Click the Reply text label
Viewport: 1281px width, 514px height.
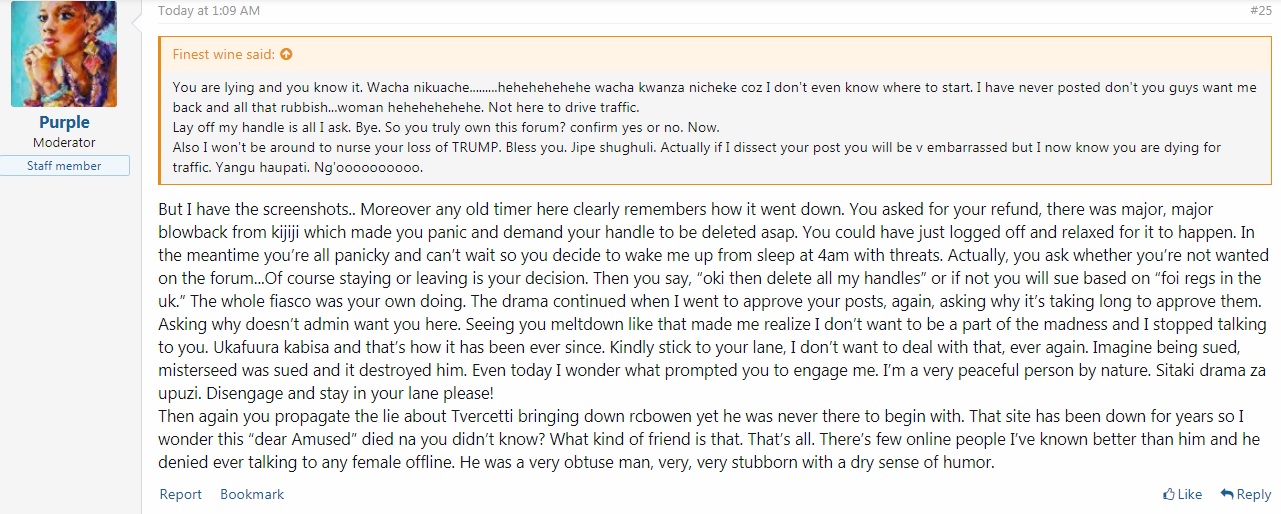coord(1254,494)
